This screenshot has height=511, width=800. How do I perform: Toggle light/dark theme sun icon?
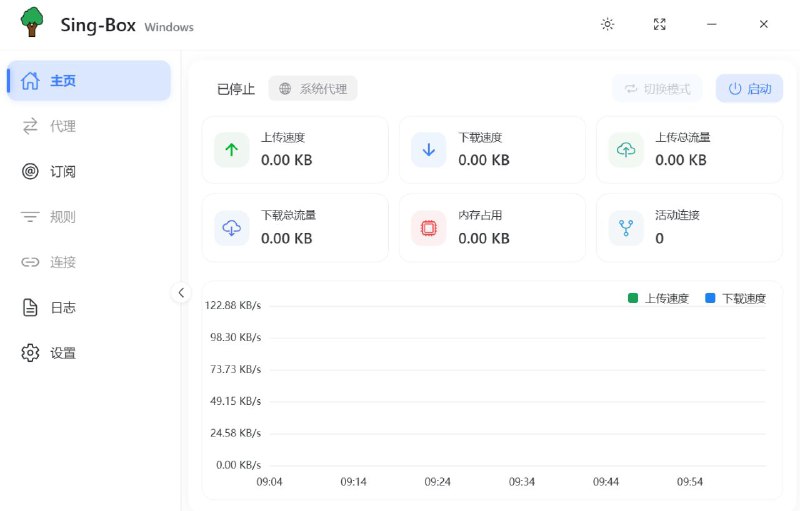pos(607,24)
